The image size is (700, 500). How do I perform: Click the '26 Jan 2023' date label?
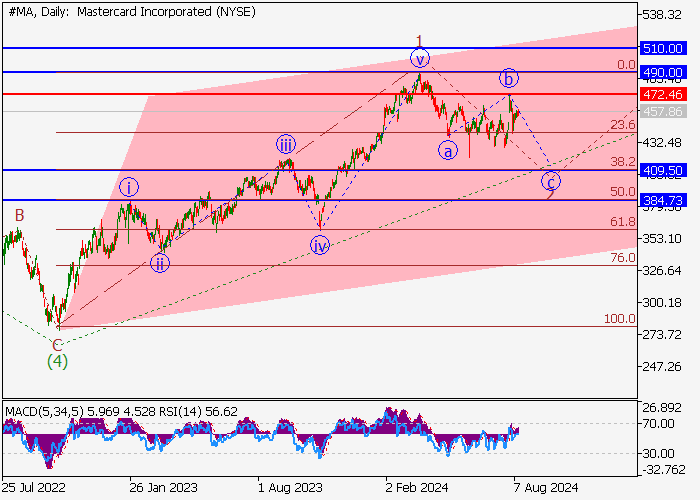pos(163,487)
